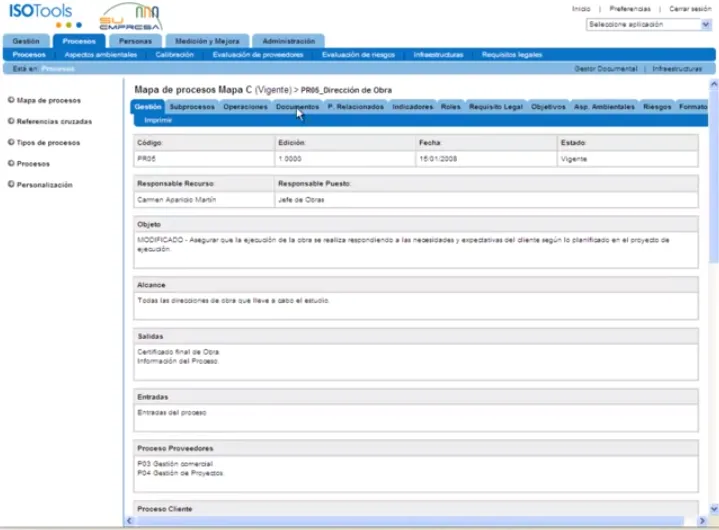Open Mapa de procesos in the sidebar
Viewport: 719px width, 530px height.
(x=49, y=100)
